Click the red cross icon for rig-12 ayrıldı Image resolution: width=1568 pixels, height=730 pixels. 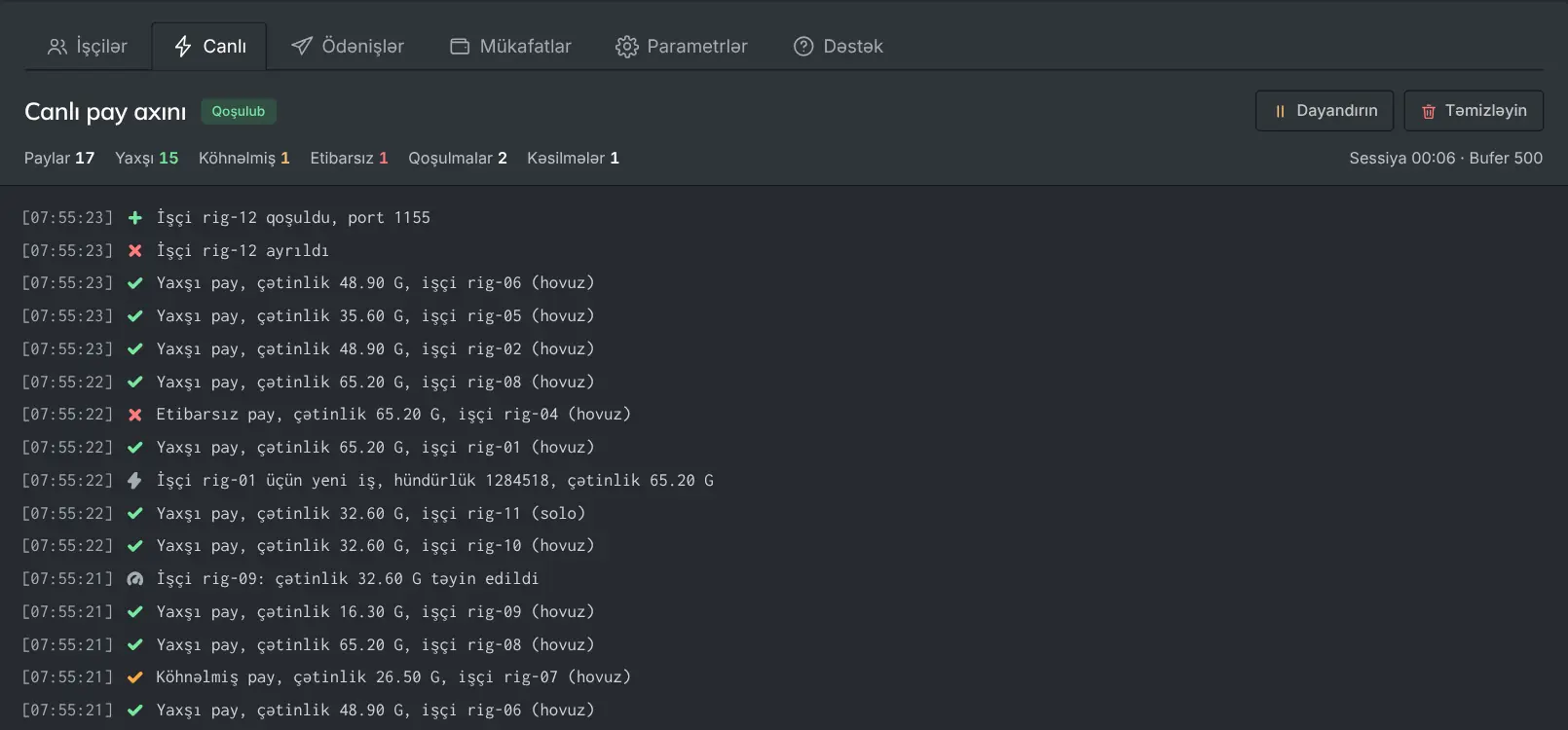point(135,251)
